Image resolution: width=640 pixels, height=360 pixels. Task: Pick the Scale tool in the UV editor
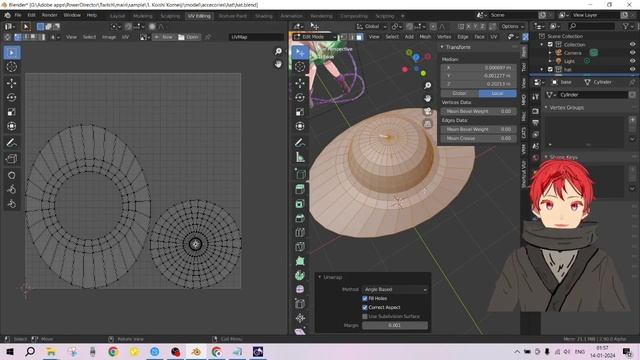[x=11, y=112]
